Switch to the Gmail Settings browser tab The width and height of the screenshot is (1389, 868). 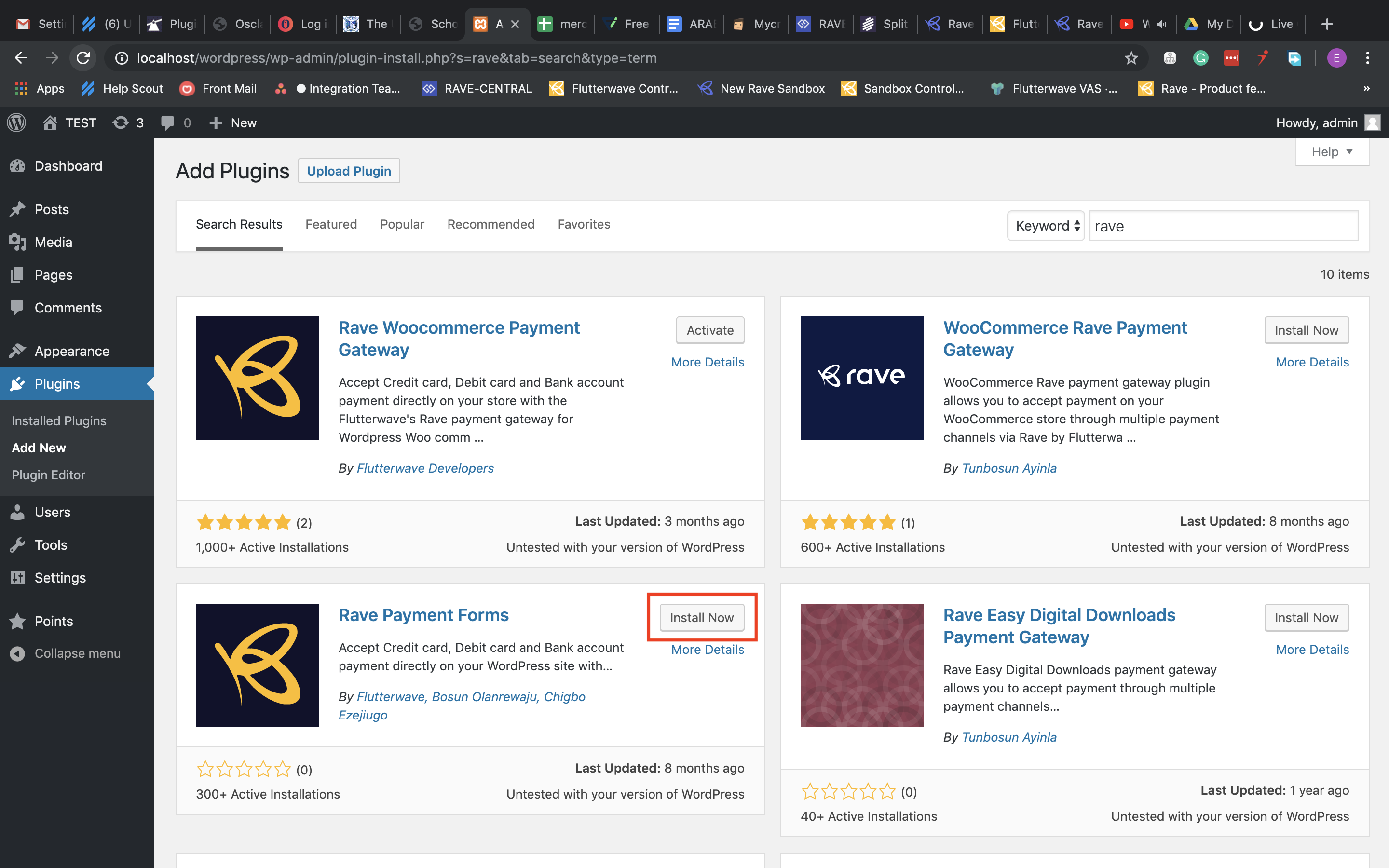pos(41,24)
